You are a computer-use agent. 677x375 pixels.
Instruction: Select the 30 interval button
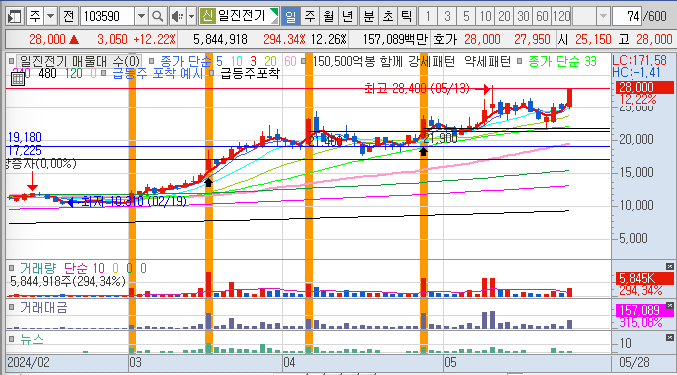(x=523, y=16)
